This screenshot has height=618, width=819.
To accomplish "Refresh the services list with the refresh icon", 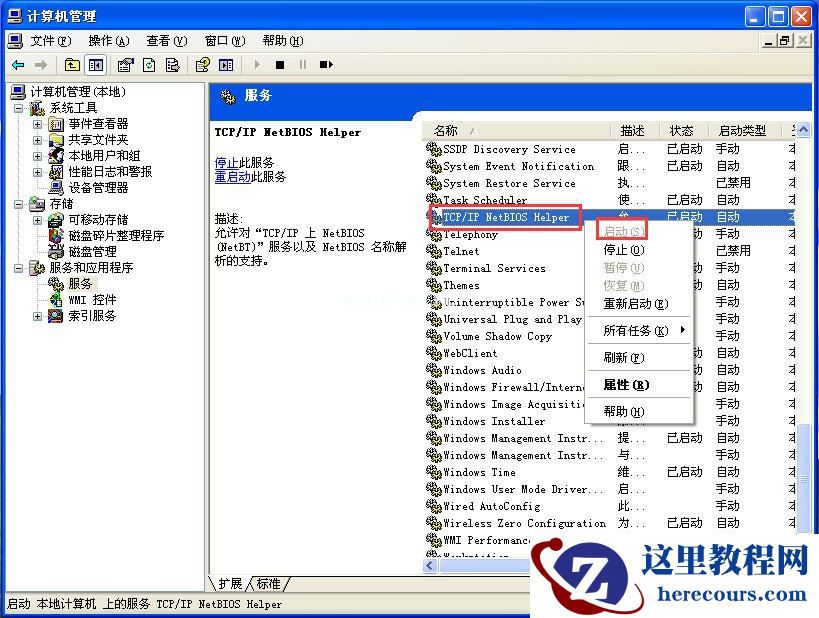I will click(150, 64).
